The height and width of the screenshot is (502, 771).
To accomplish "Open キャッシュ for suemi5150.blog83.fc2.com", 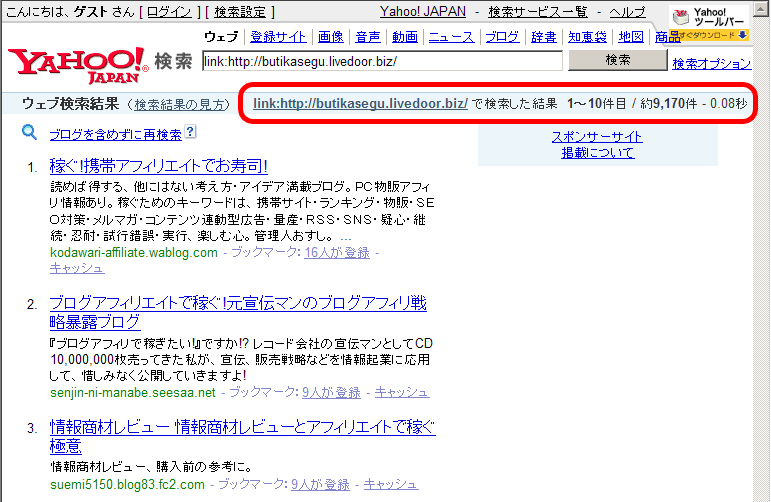I will [390, 484].
